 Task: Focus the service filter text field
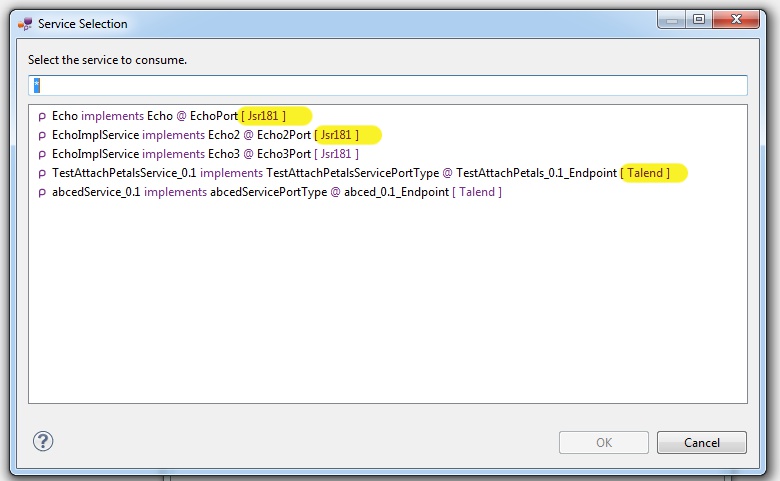388,86
